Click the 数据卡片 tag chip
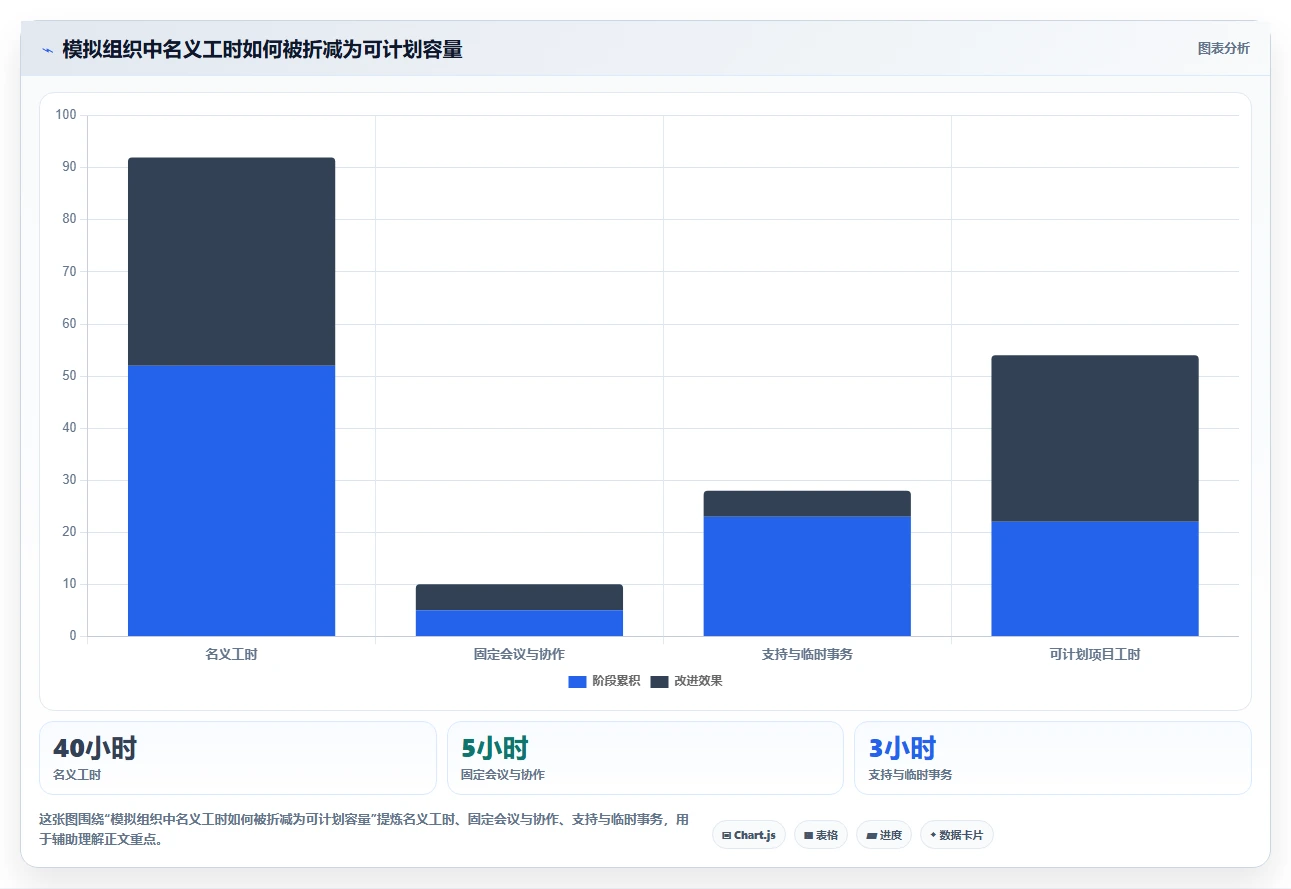Viewport: 1291px width, 889px height. (957, 835)
